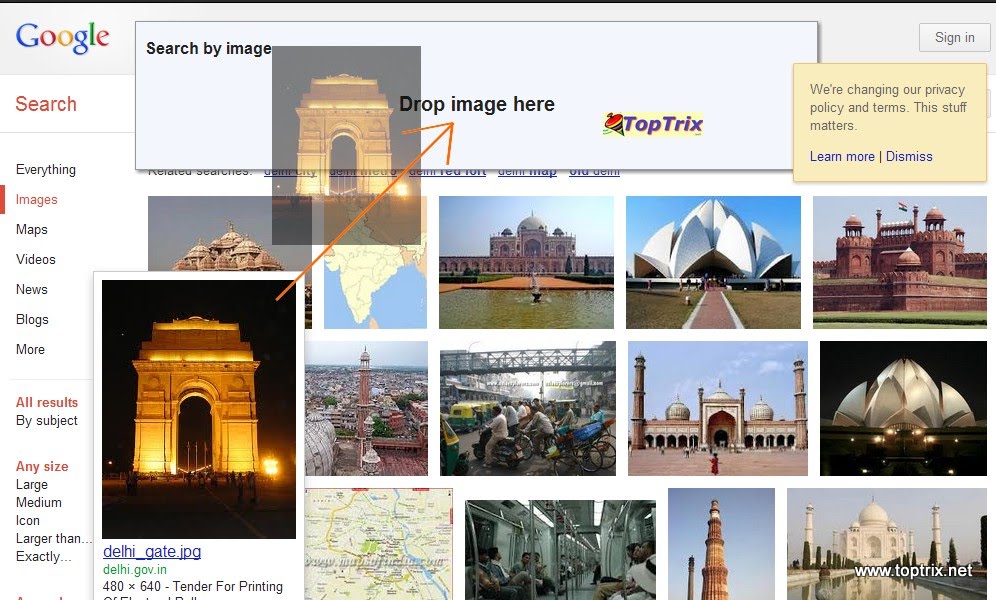996x600 pixels.
Task: Select News in the left sidebar
Action: tap(31, 289)
